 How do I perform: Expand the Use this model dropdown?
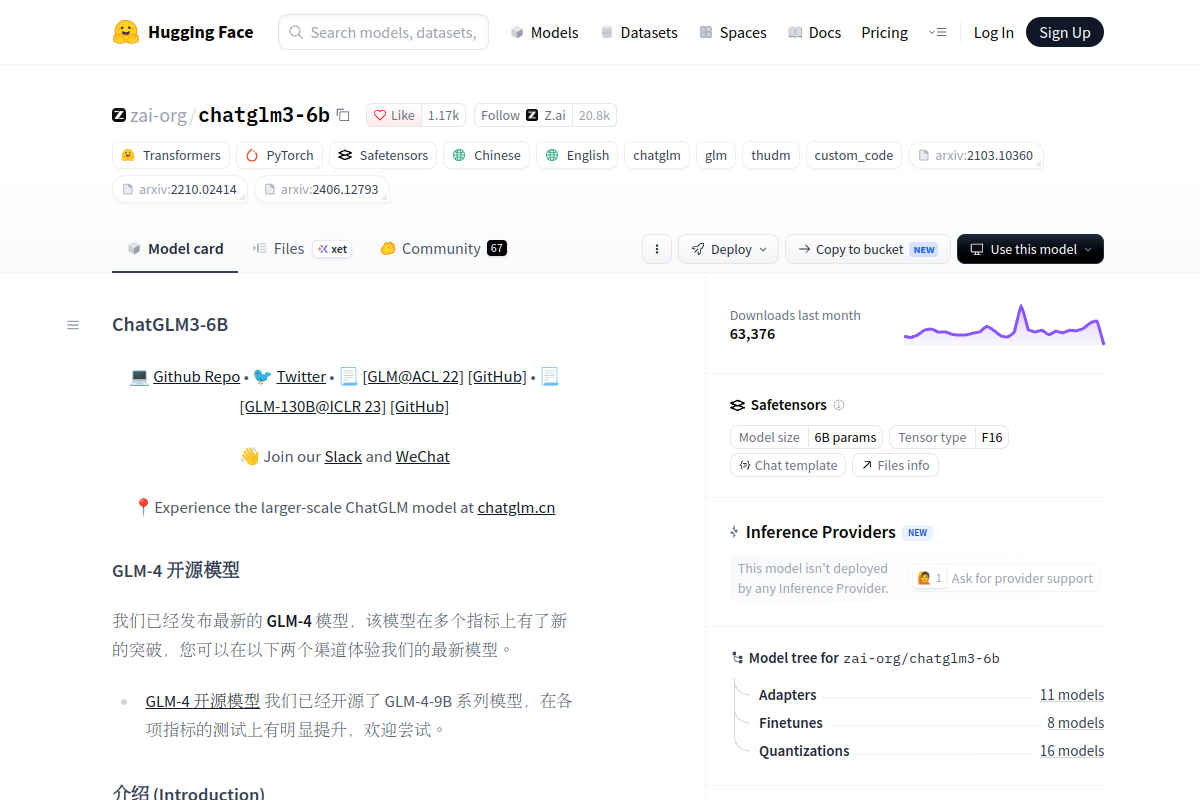click(x=1030, y=249)
